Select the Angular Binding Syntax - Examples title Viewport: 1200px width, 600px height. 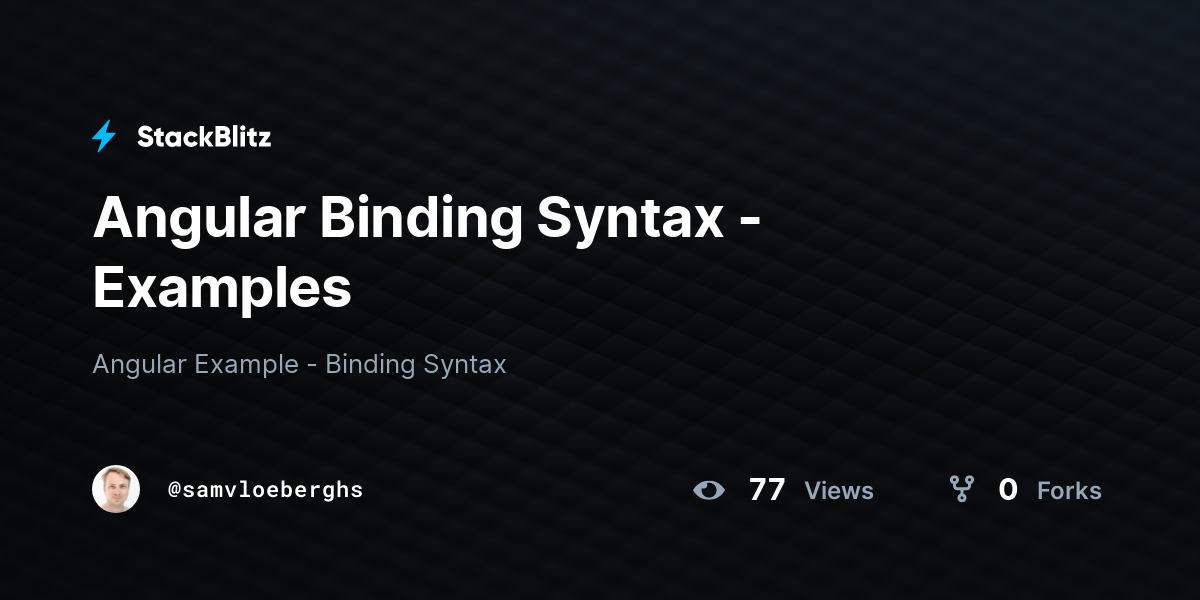[427, 253]
